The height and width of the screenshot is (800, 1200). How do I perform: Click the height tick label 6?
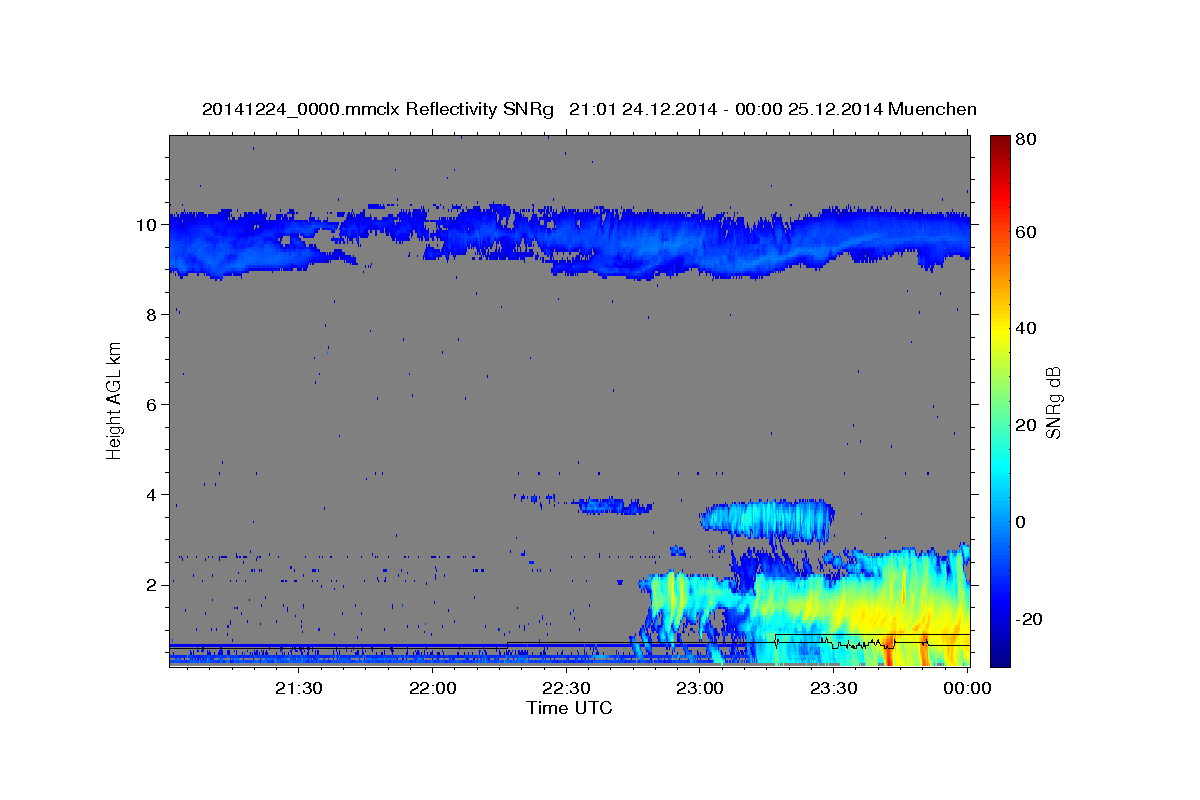pos(153,404)
